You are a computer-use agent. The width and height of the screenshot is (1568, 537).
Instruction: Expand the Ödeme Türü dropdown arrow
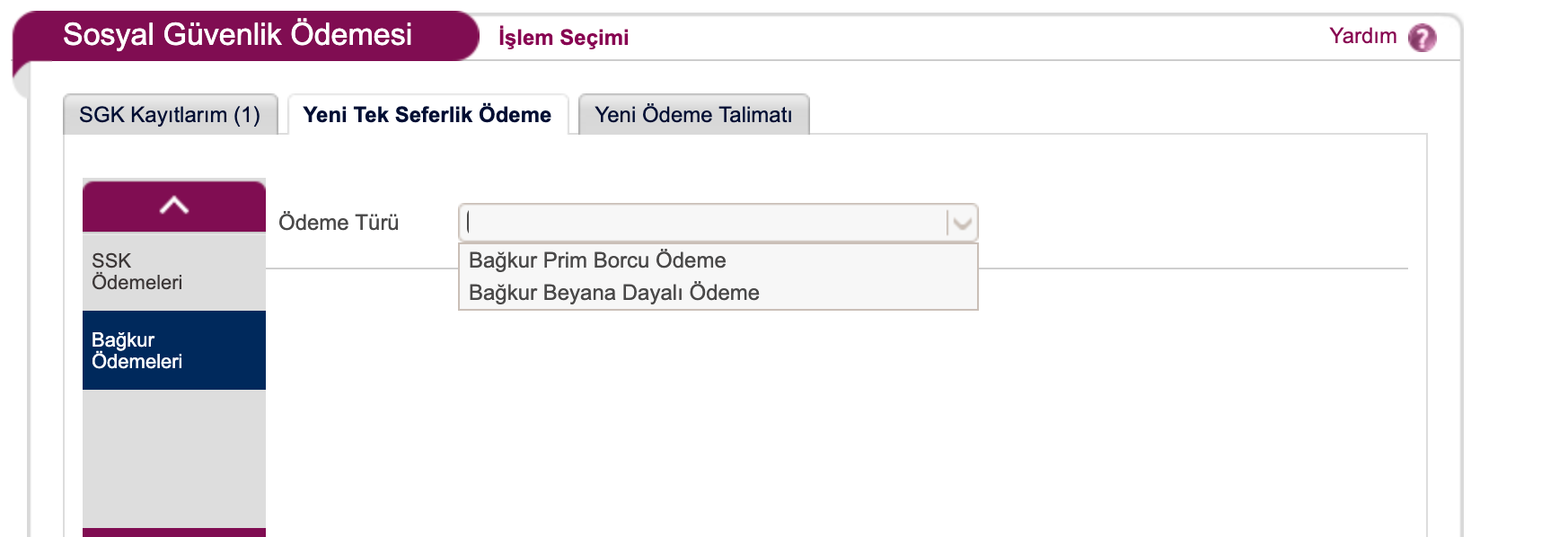pyautogui.click(x=962, y=223)
